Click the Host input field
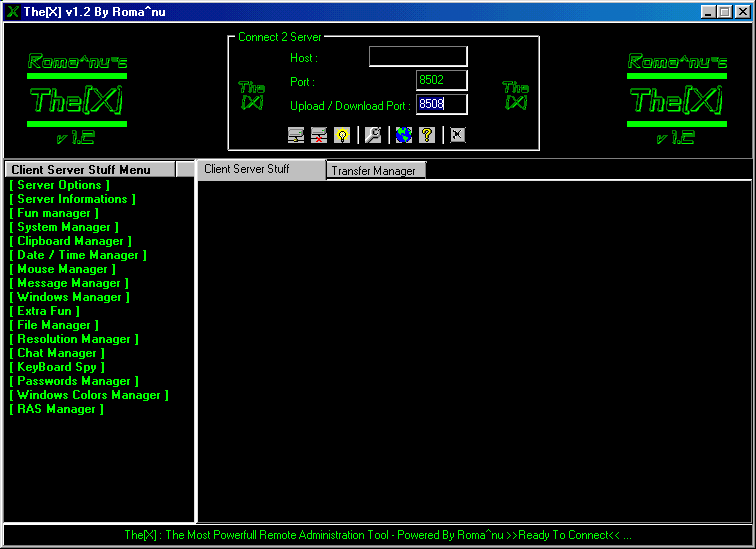This screenshot has width=756, height=549. pyautogui.click(x=417, y=57)
